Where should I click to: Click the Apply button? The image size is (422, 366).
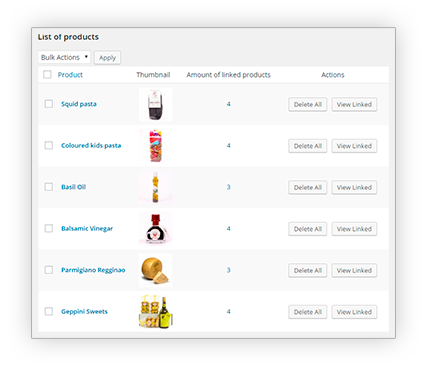[107, 58]
